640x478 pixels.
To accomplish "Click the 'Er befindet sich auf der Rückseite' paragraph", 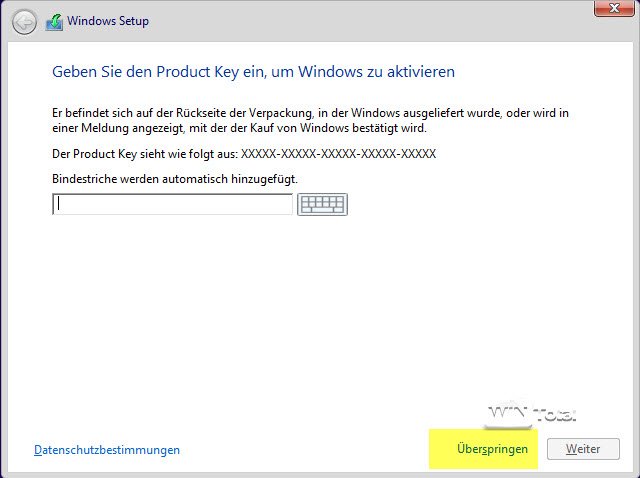I will tap(310, 120).
